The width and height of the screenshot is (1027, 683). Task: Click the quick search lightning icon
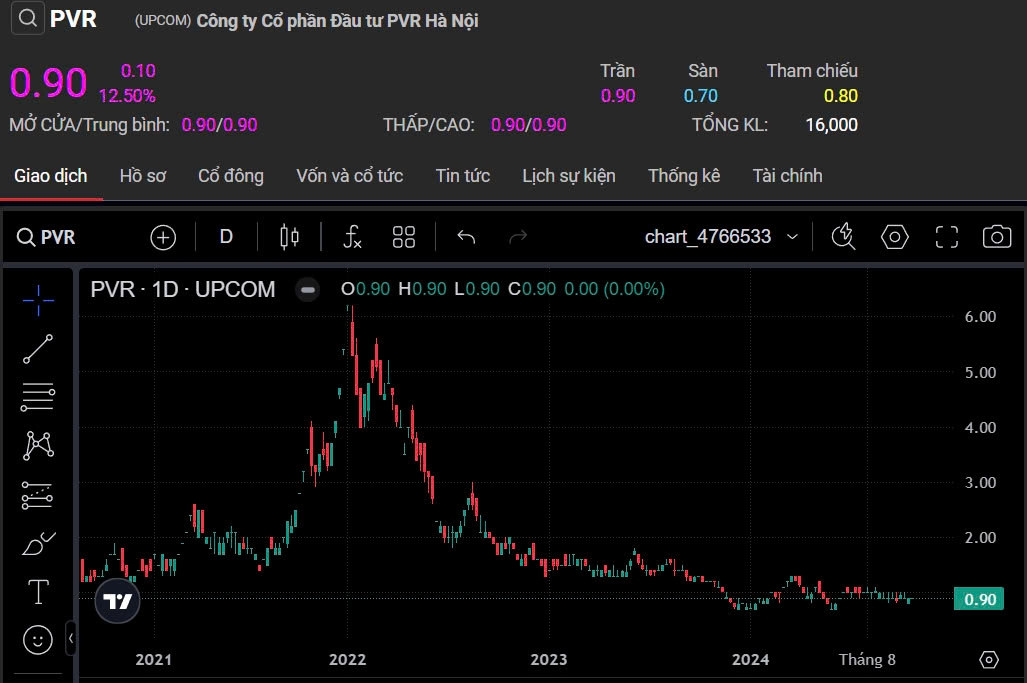pos(843,236)
